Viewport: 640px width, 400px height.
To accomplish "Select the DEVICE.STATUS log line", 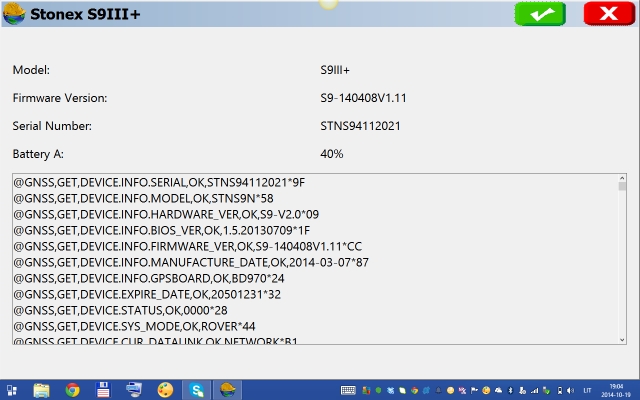I will pos(120,310).
